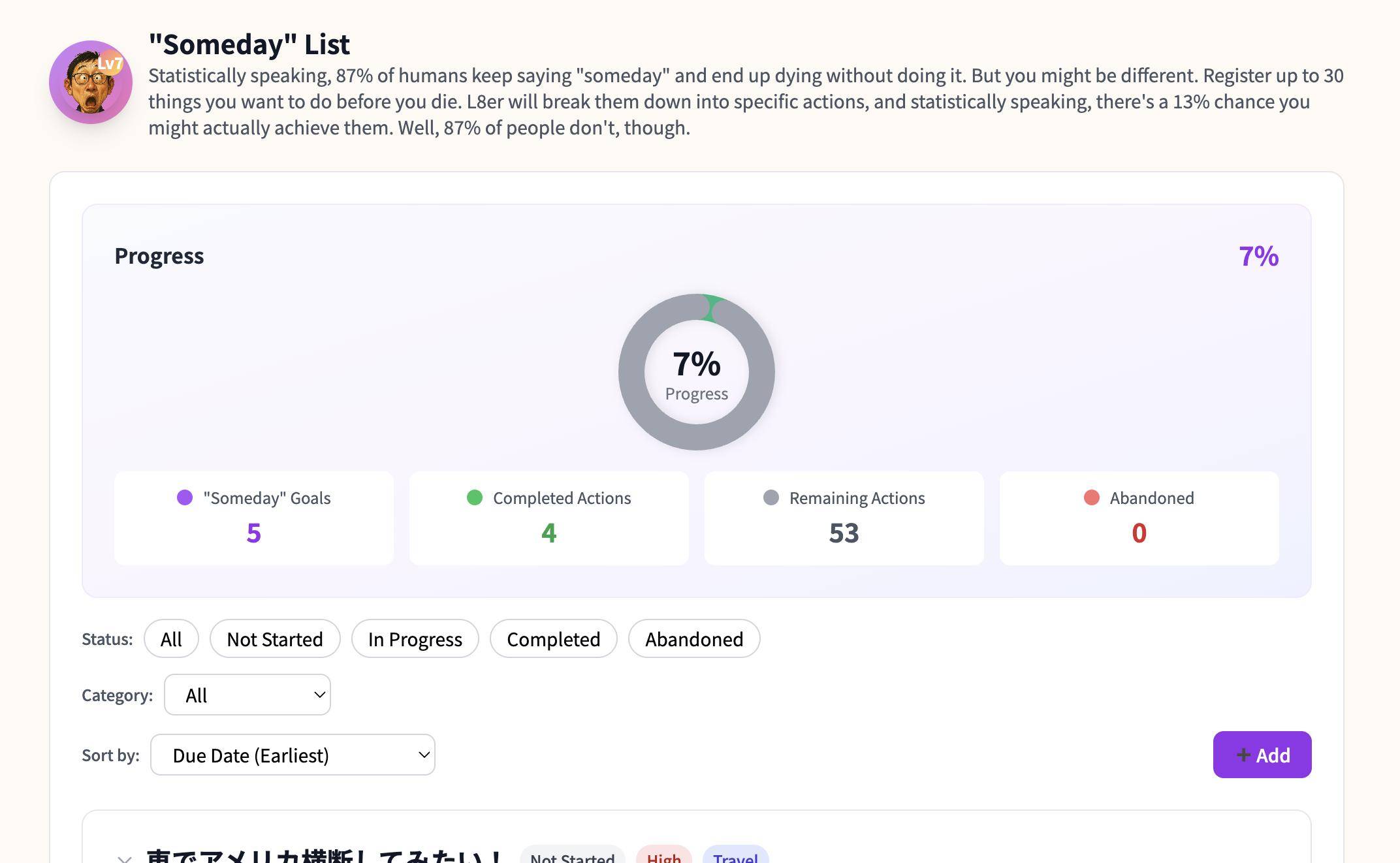Enable the "Not Started" status filter
The height and width of the screenshot is (863, 1400).
click(x=275, y=638)
